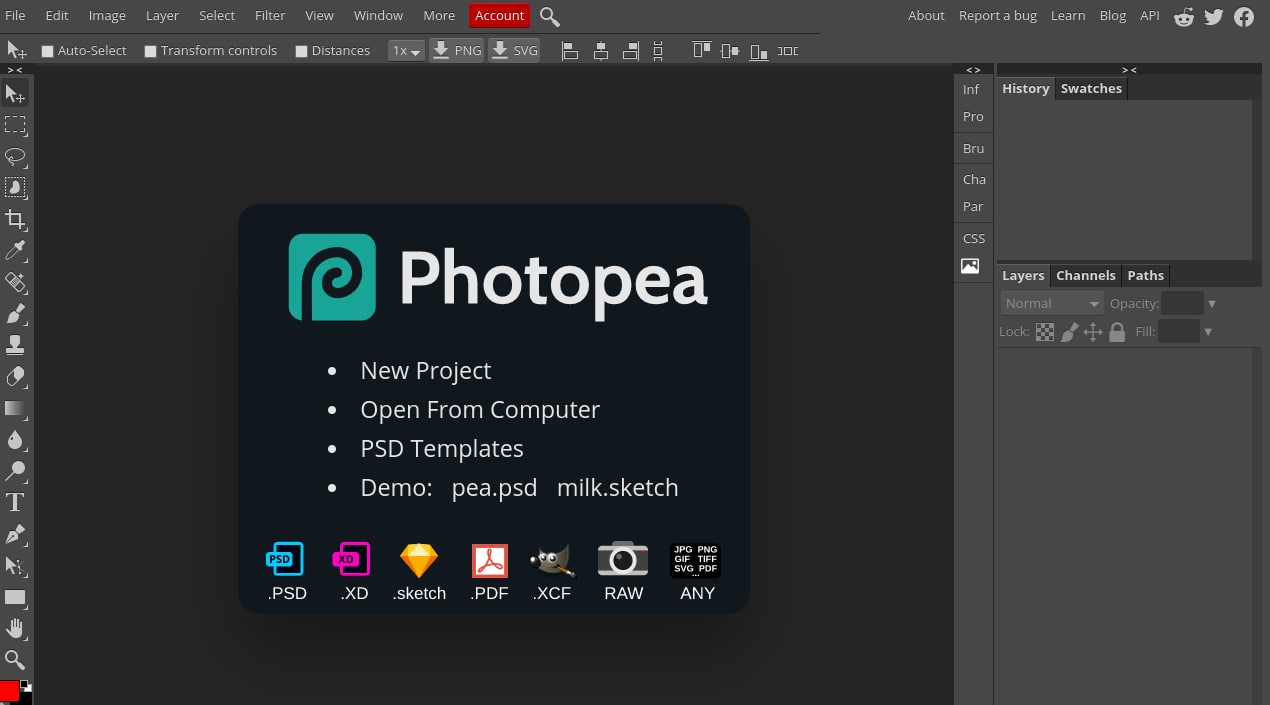Select the Gradient tool

(15, 409)
